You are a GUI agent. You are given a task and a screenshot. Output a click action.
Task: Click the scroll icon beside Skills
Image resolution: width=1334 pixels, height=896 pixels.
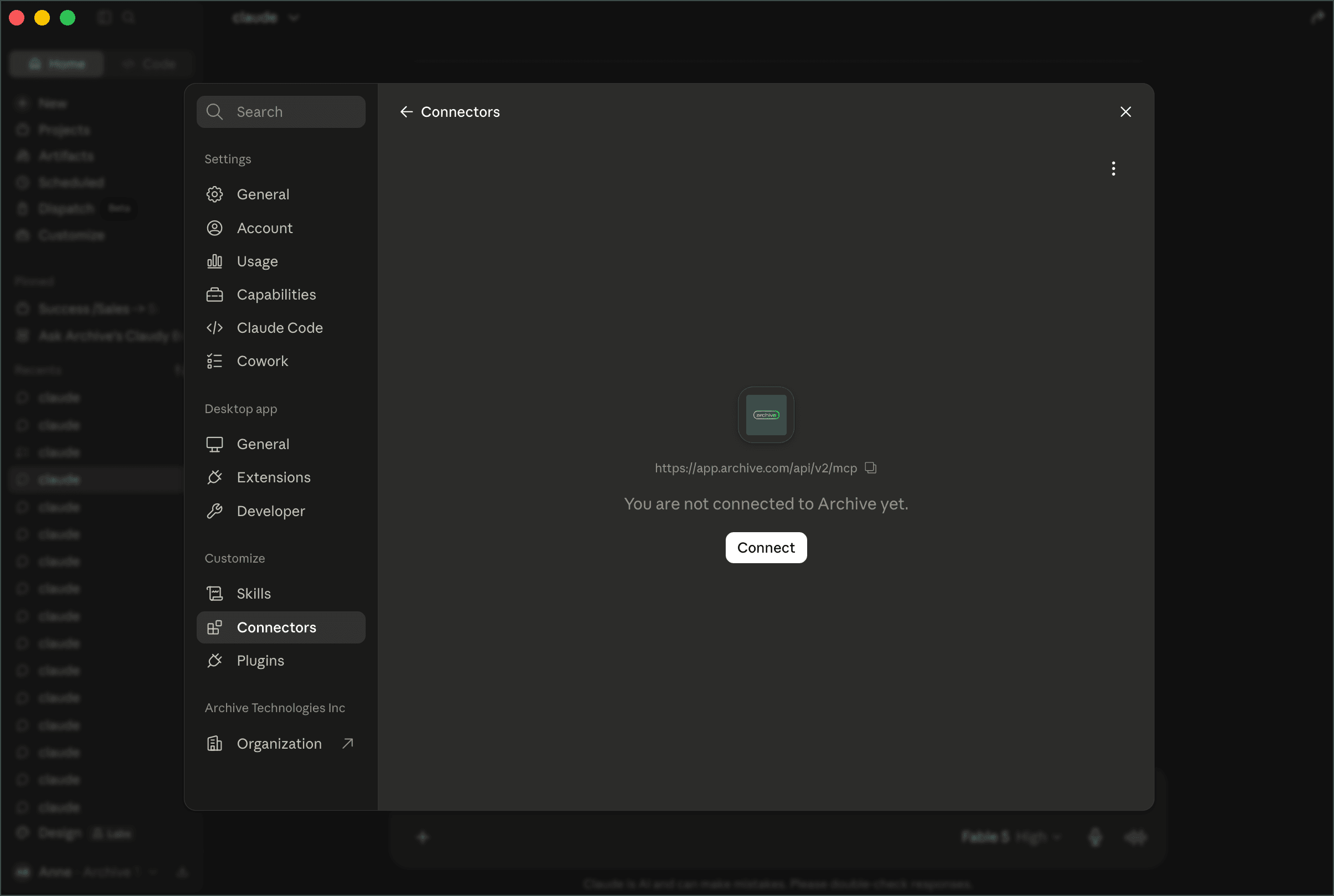coord(214,594)
